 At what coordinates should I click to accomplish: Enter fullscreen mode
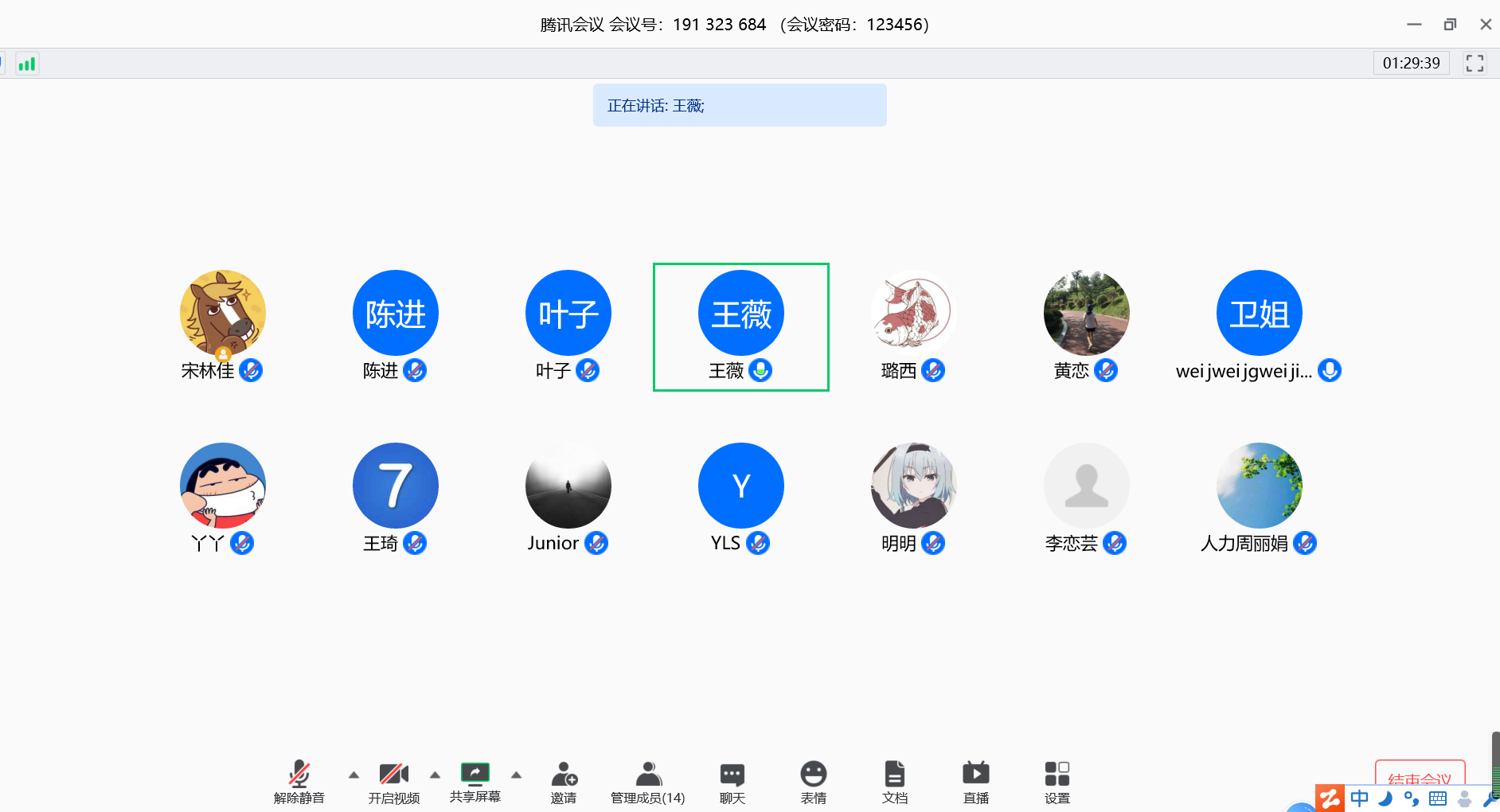(1475, 63)
